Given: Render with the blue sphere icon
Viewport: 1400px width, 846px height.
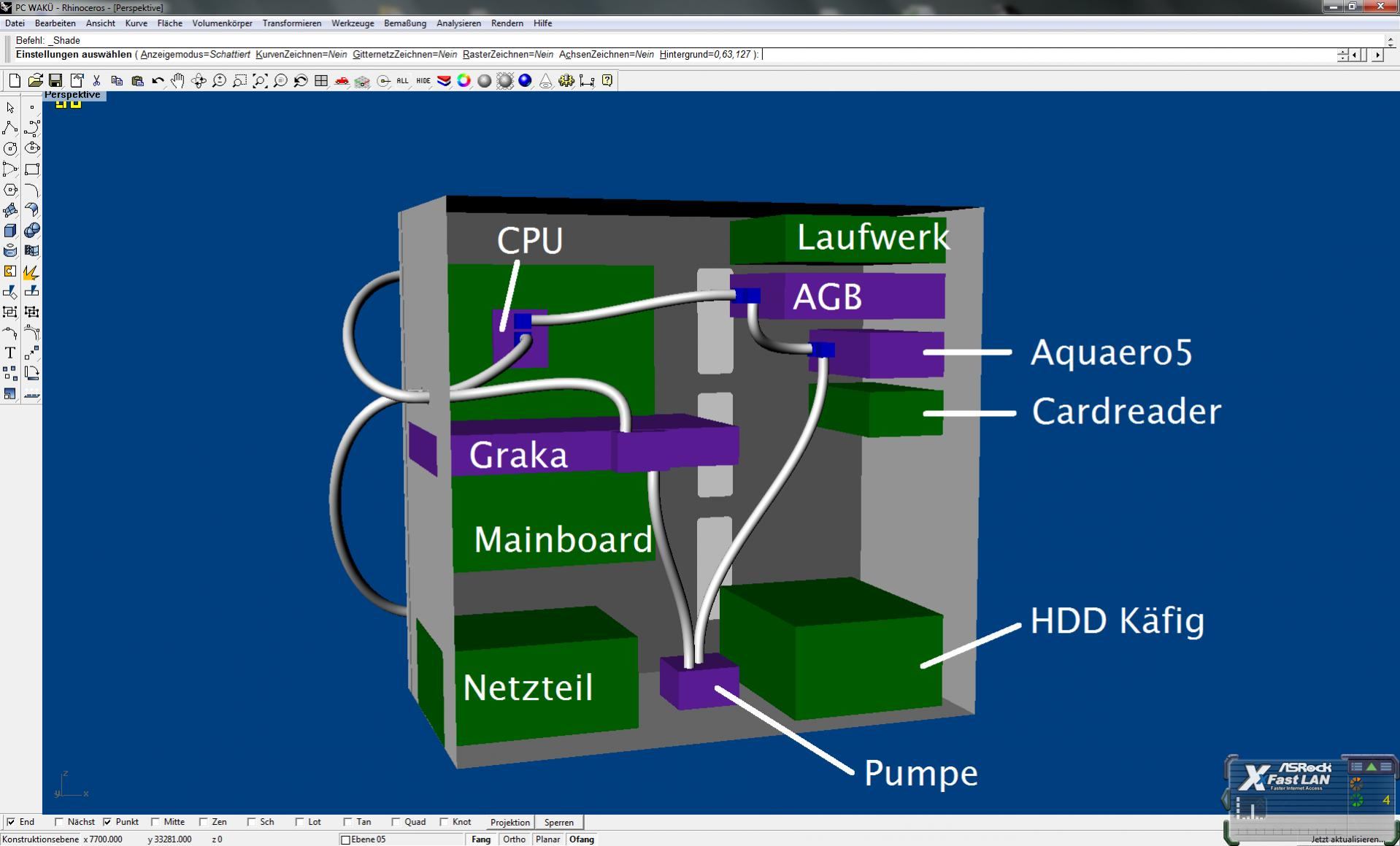Looking at the screenshot, I should coord(526,81).
